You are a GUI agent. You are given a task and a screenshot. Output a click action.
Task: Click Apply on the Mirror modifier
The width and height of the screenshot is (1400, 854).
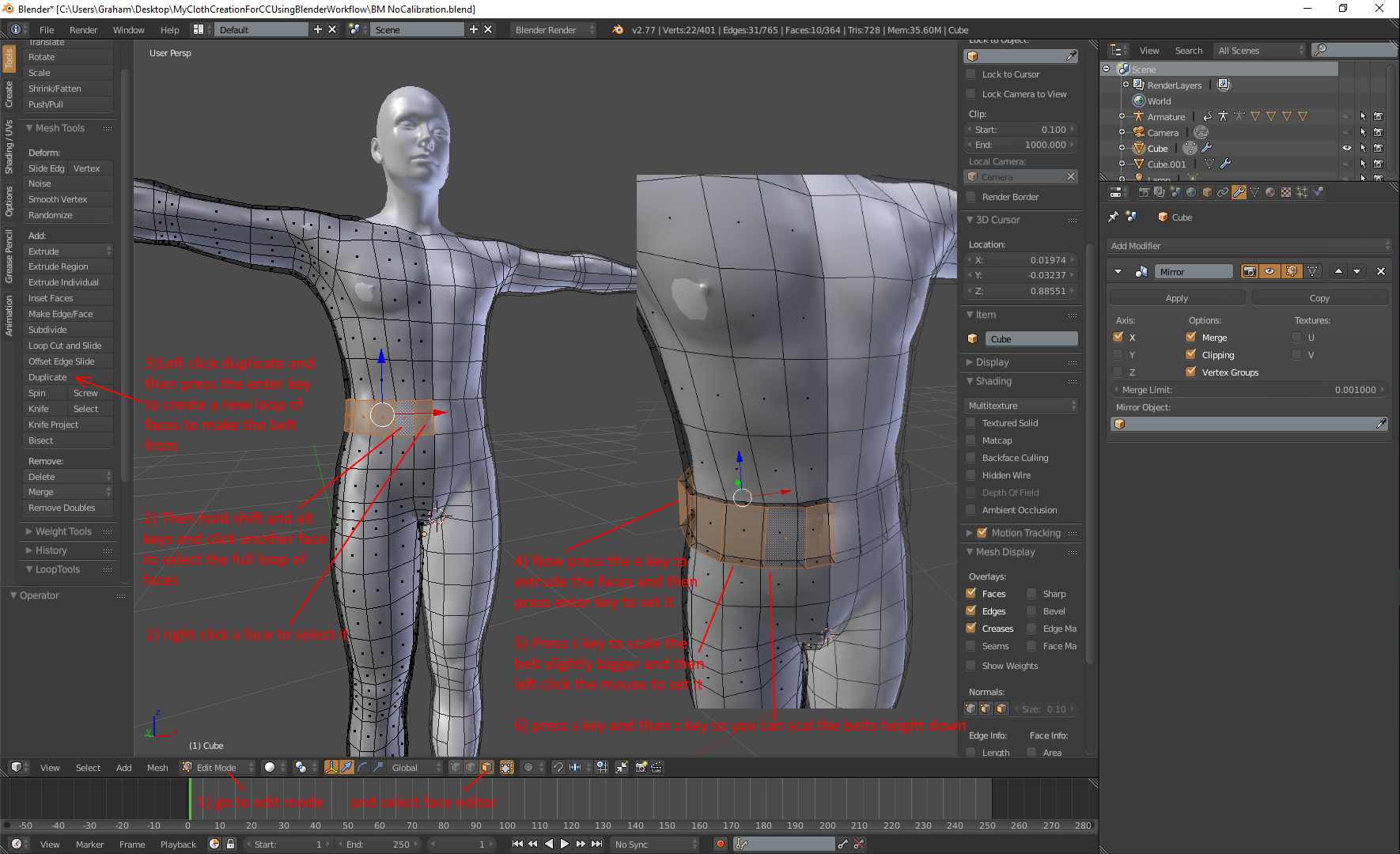[1177, 298]
